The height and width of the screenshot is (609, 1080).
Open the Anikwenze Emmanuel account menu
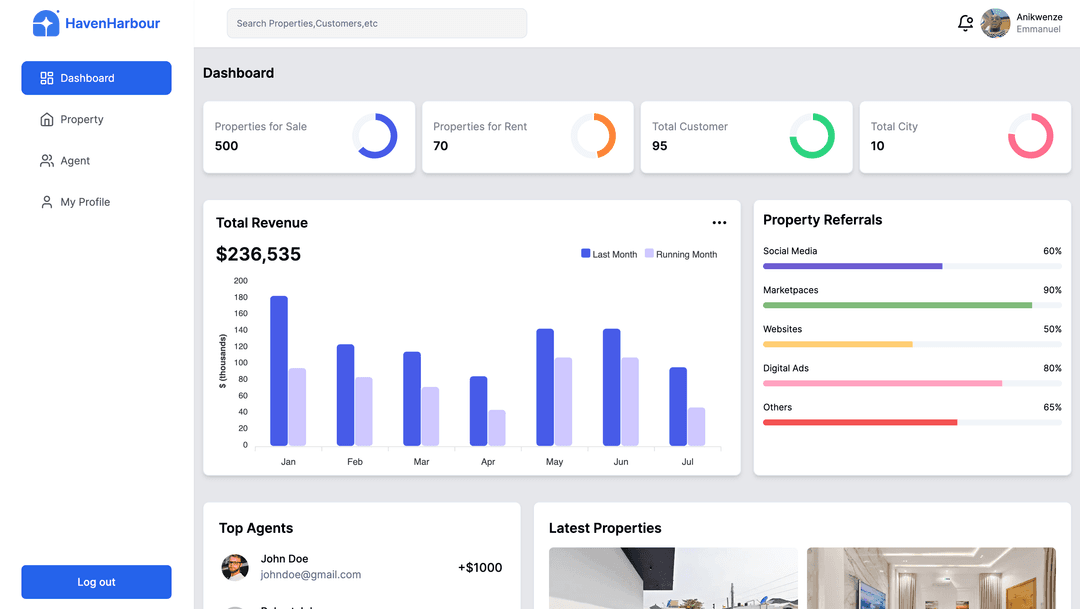tap(1039, 23)
